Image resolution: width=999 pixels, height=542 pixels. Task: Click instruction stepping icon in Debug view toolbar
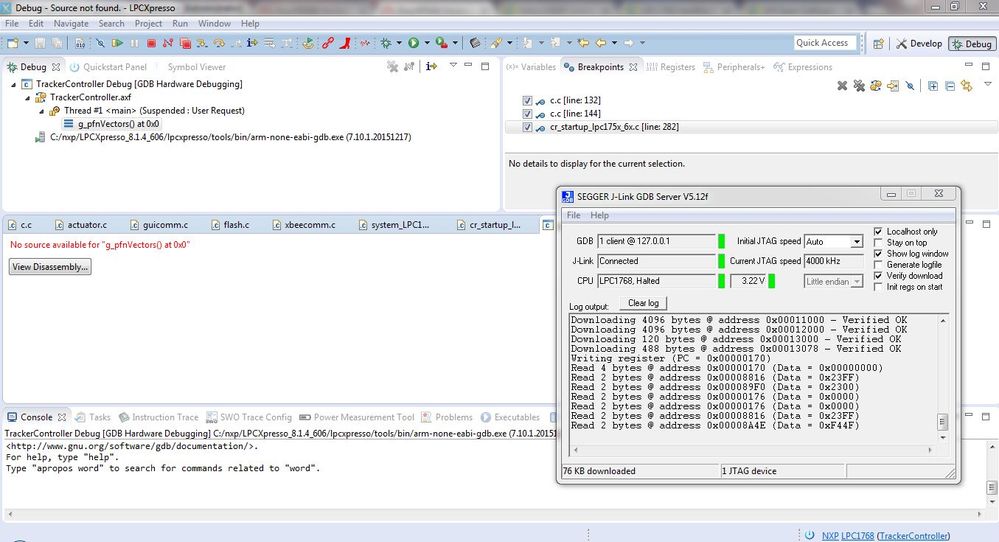point(431,66)
